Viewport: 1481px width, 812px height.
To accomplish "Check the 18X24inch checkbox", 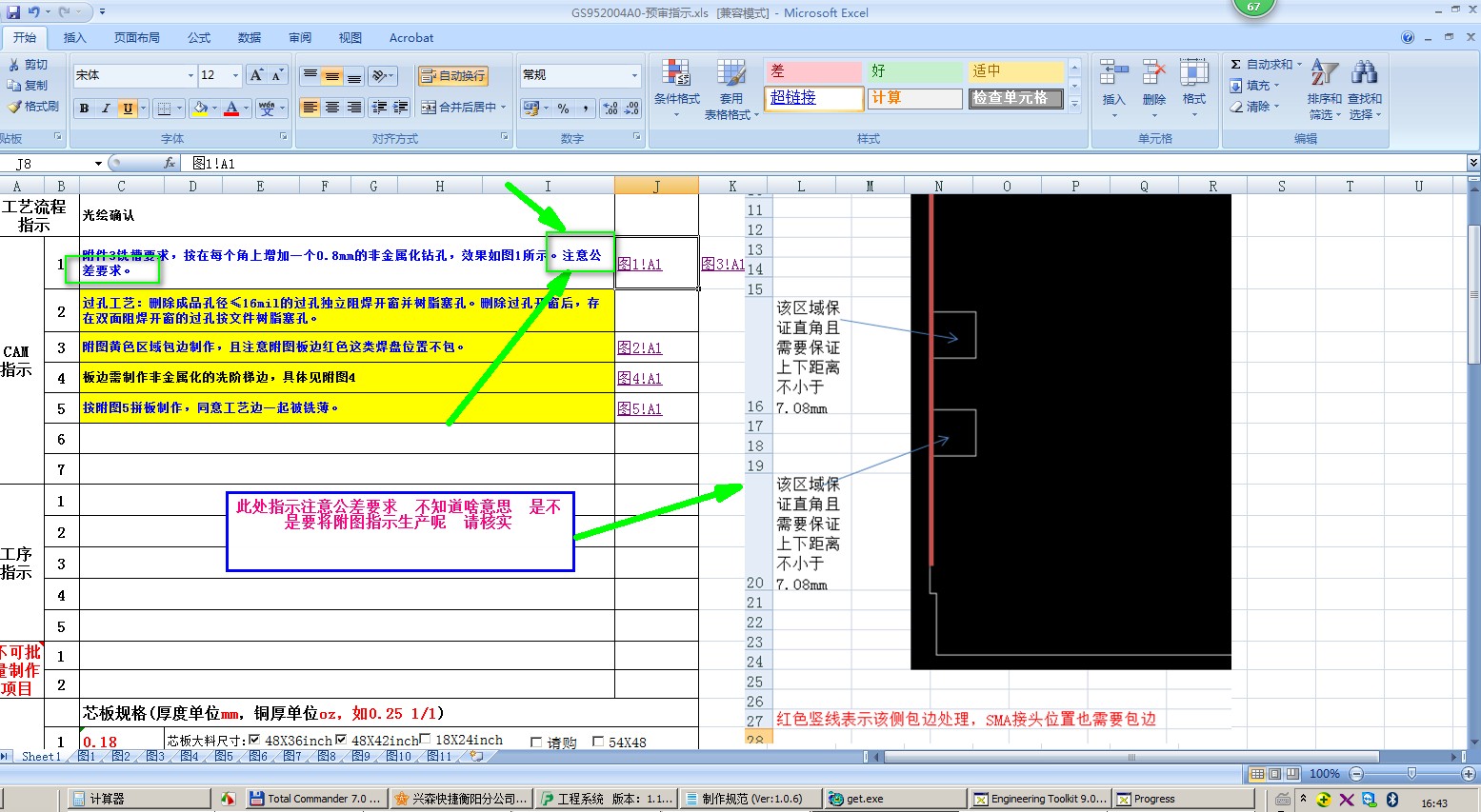I will (x=425, y=740).
